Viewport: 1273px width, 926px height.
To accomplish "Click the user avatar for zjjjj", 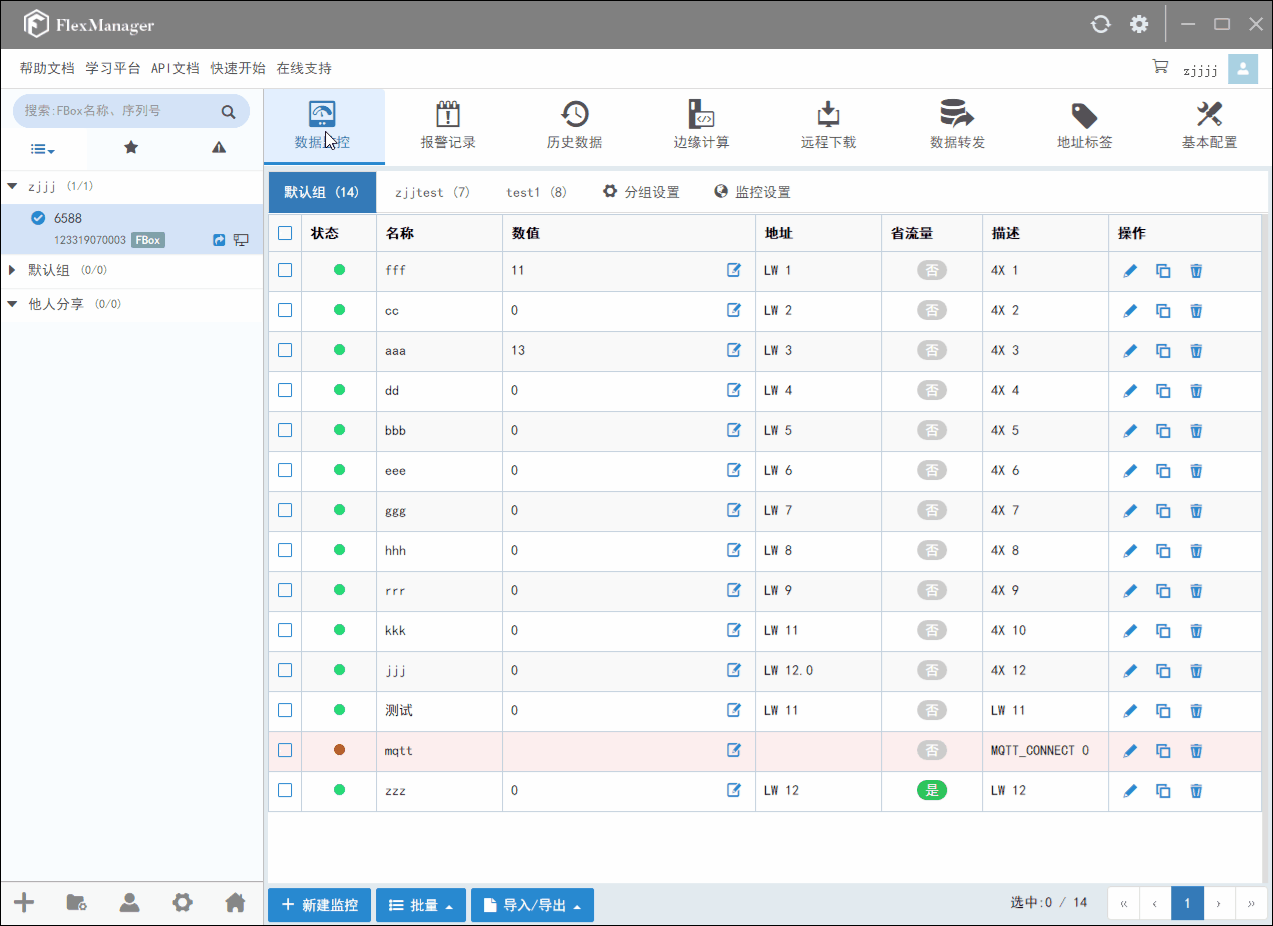I will click(1243, 69).
